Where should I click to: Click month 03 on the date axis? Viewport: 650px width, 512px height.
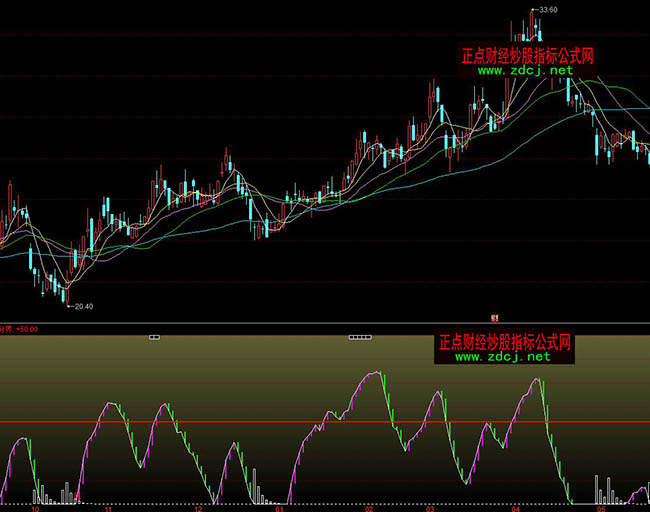[x=430, y=508]
